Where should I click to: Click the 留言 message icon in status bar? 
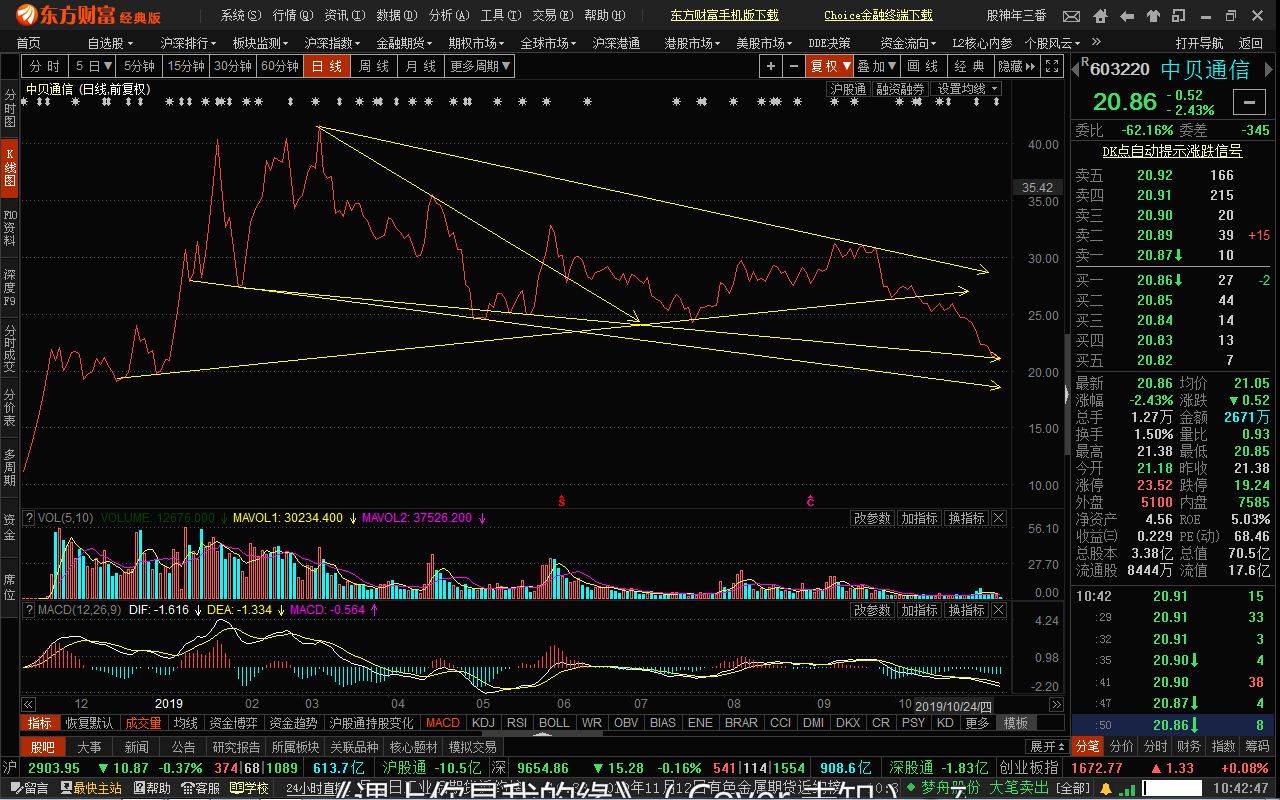coord(31,788)
